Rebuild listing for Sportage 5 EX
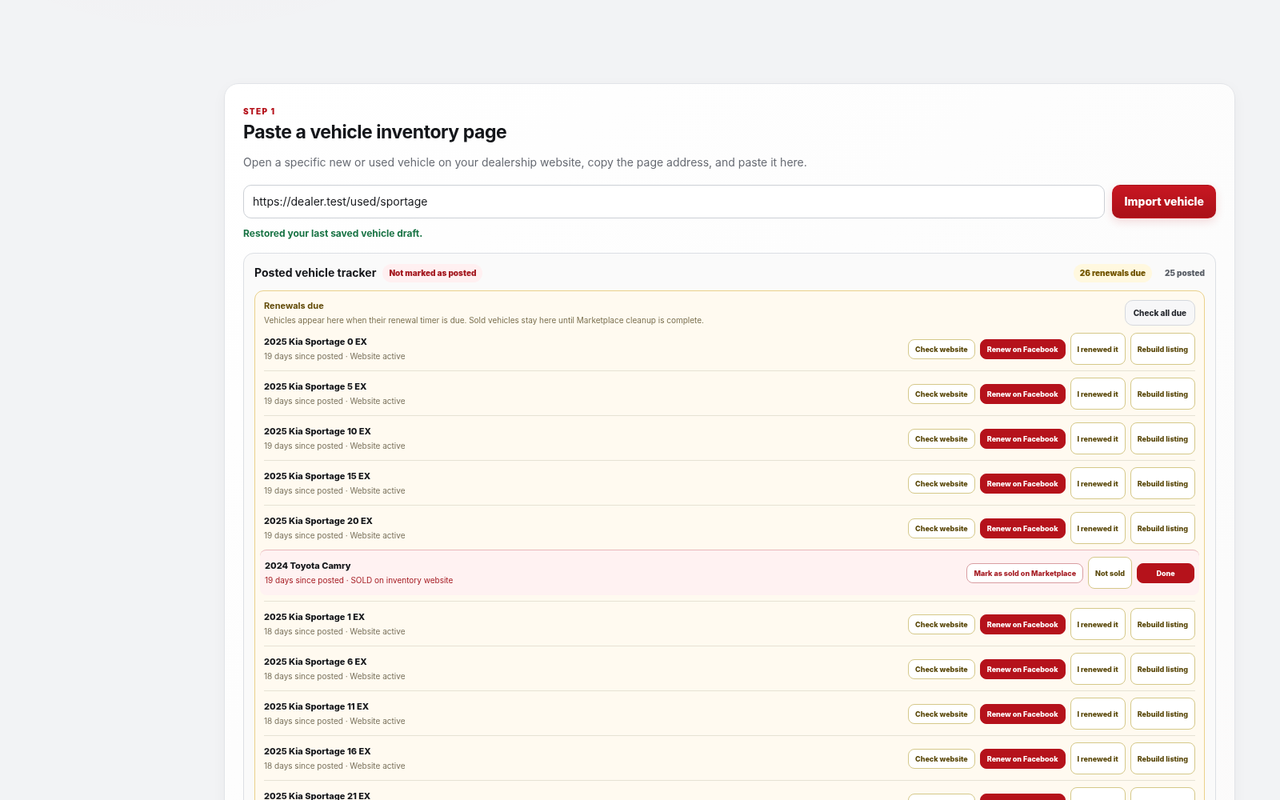Viewport: 1280px width, 800px height. pos(1162,394)
